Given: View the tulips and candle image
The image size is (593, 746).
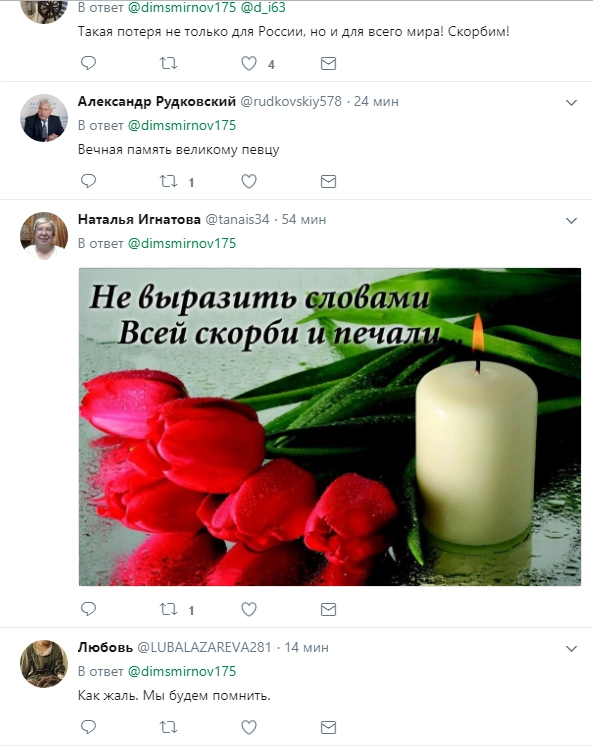Looking at the screenshot, I should coord(330,427).
